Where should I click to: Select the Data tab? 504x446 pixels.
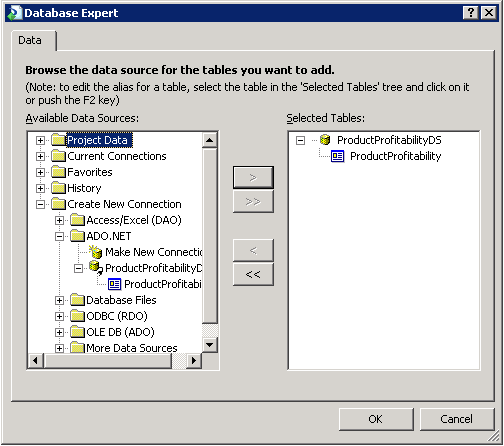(34, 41)
